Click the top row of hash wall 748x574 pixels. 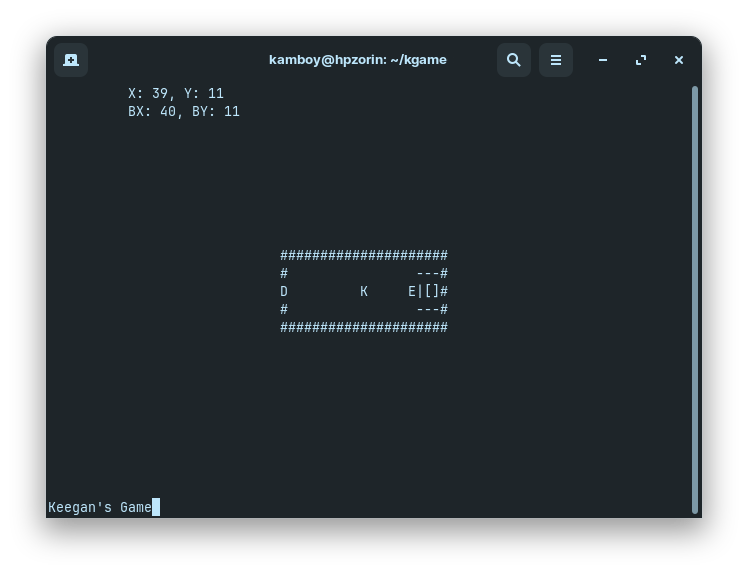(x=364, y=255)
